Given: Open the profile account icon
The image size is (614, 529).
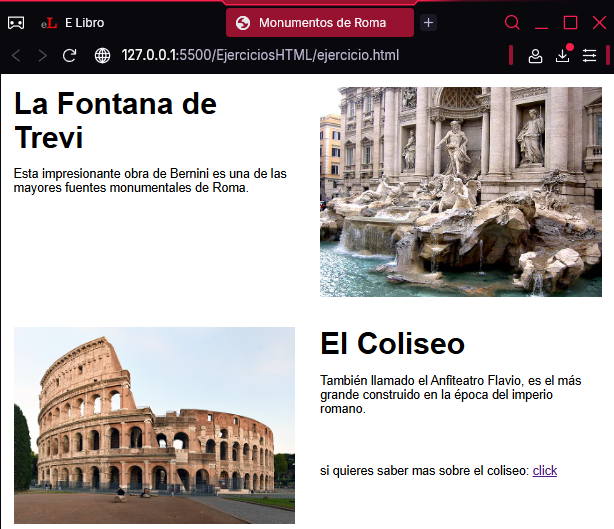Looking at the screenshot, I should [535, 56].
